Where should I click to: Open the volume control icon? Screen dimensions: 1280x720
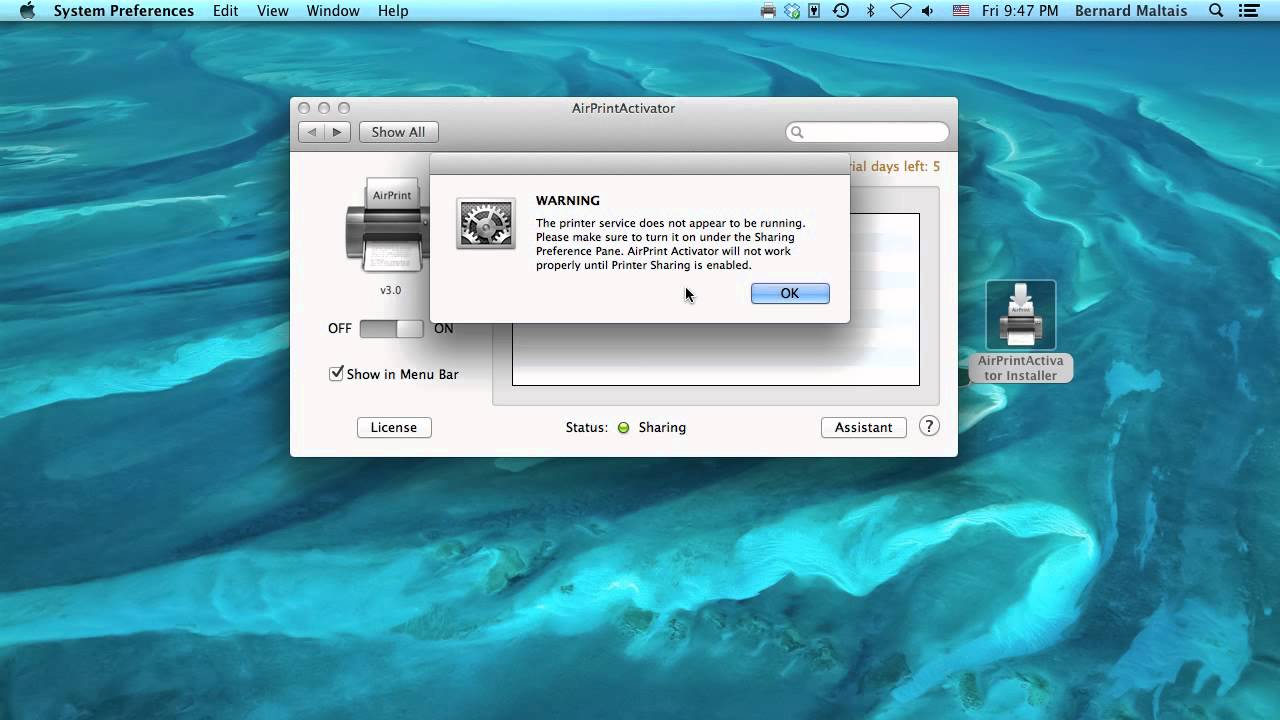pos(928,11)
